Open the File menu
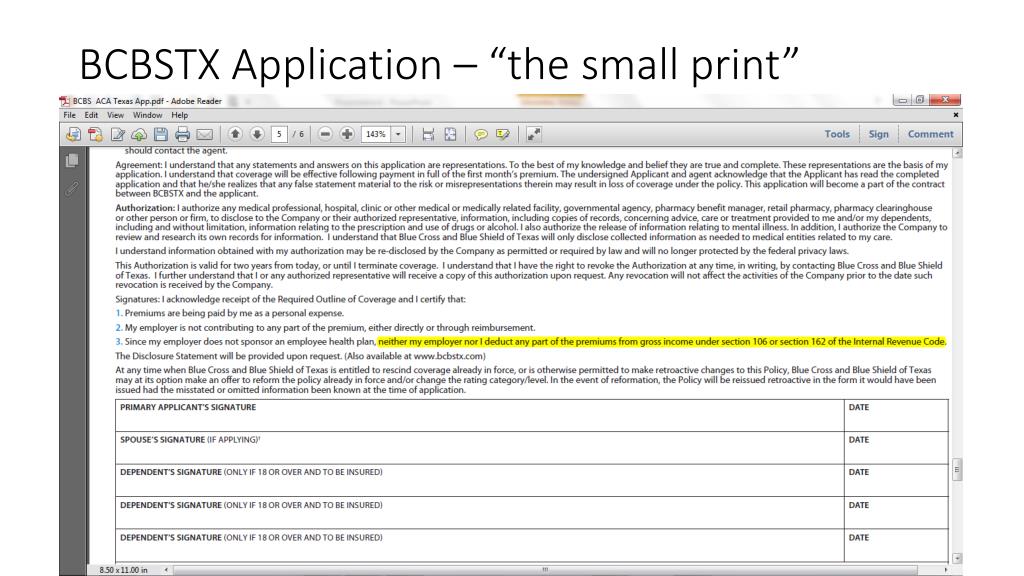Screen dimensions: 1024x576 (69, 115)
